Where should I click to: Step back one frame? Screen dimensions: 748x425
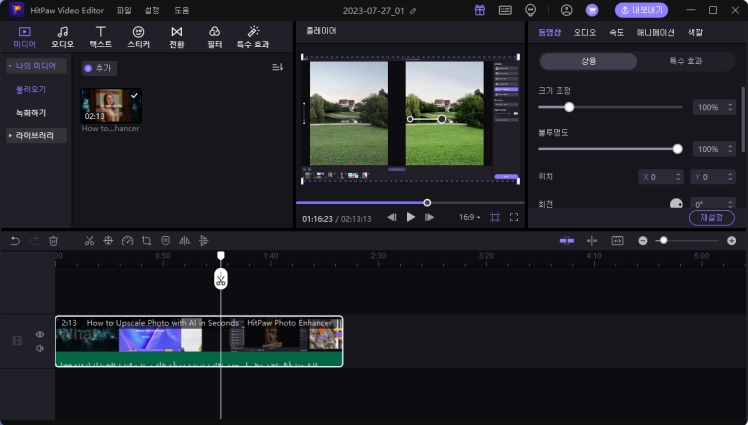click(x=392, y=218)
